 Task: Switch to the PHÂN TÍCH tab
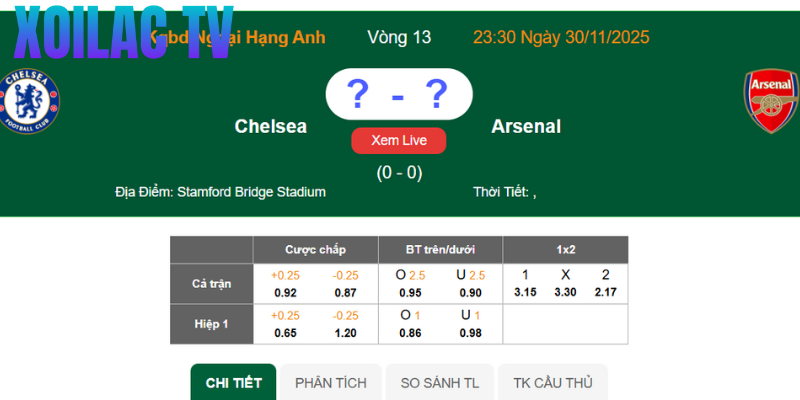pos(330,383)
